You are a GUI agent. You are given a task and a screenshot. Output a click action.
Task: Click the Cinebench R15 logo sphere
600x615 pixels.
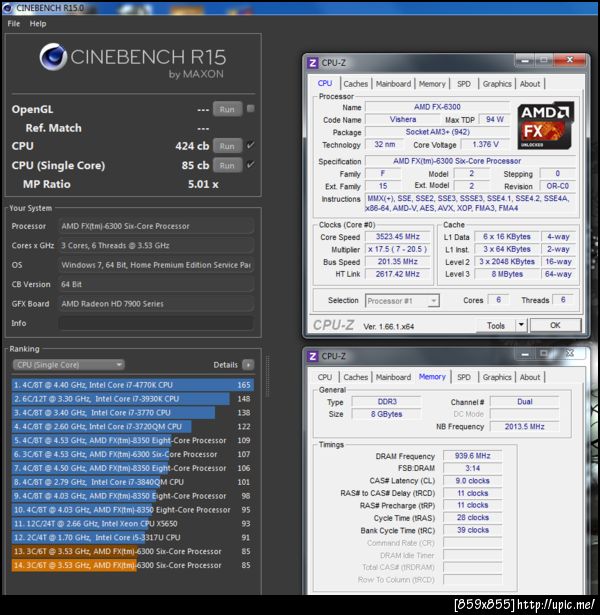[54, 57]
